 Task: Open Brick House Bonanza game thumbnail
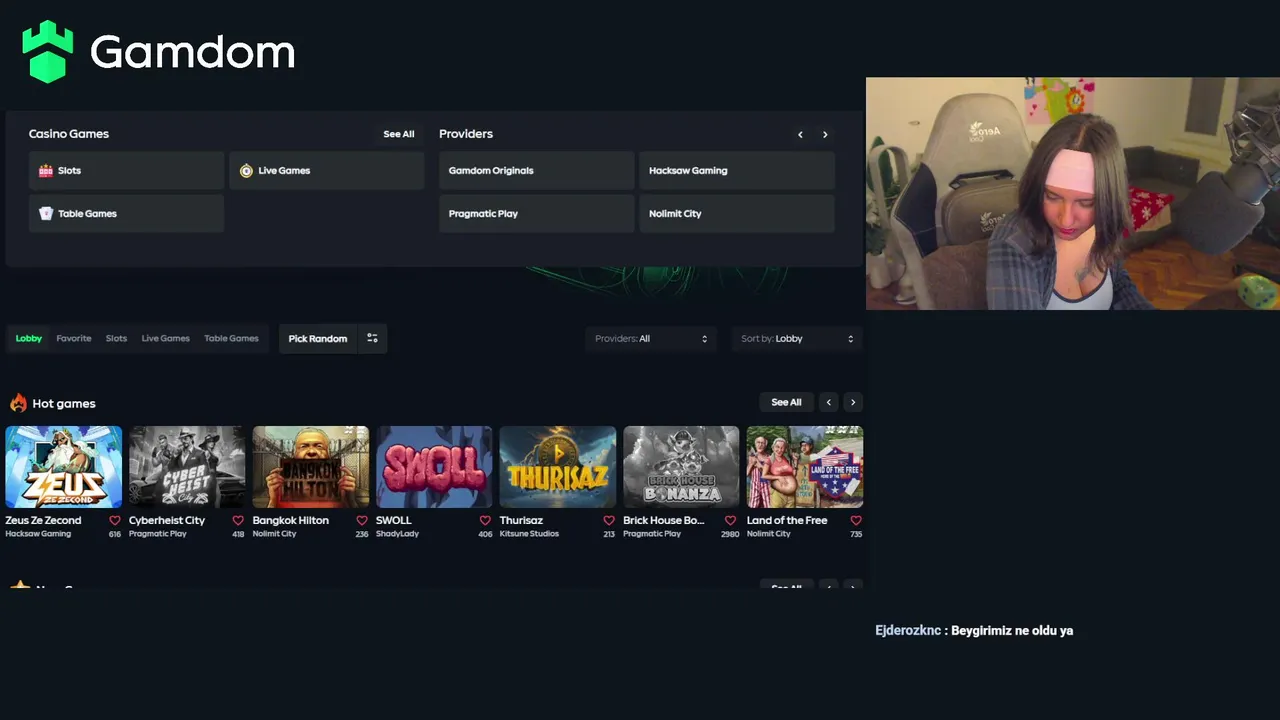[682, 467]
